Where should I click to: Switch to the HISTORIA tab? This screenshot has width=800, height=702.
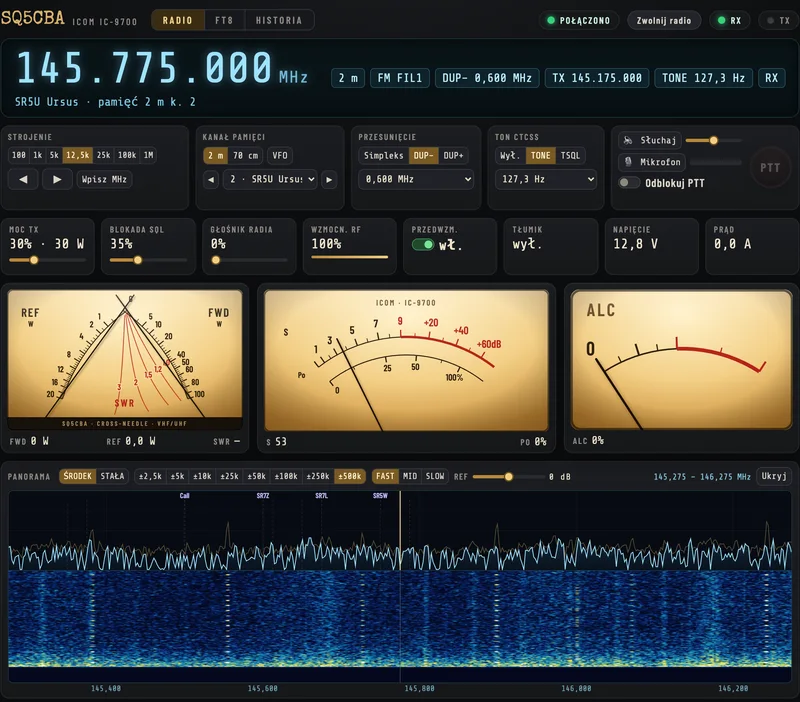279,20
